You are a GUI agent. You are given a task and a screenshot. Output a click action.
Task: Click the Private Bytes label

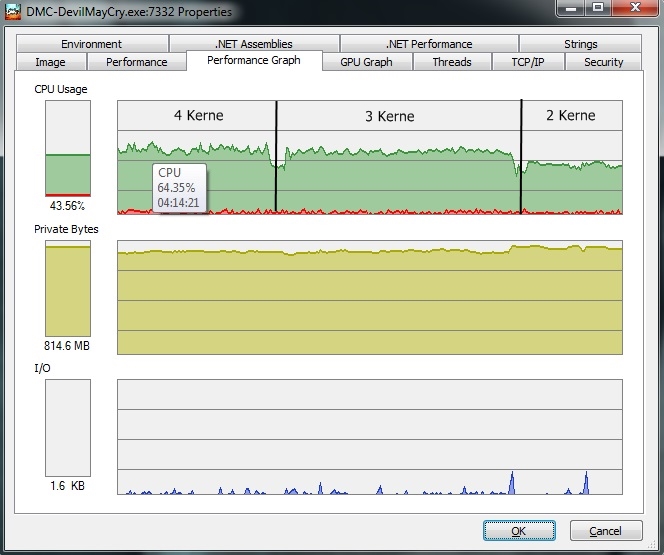(x=66, y=229)
